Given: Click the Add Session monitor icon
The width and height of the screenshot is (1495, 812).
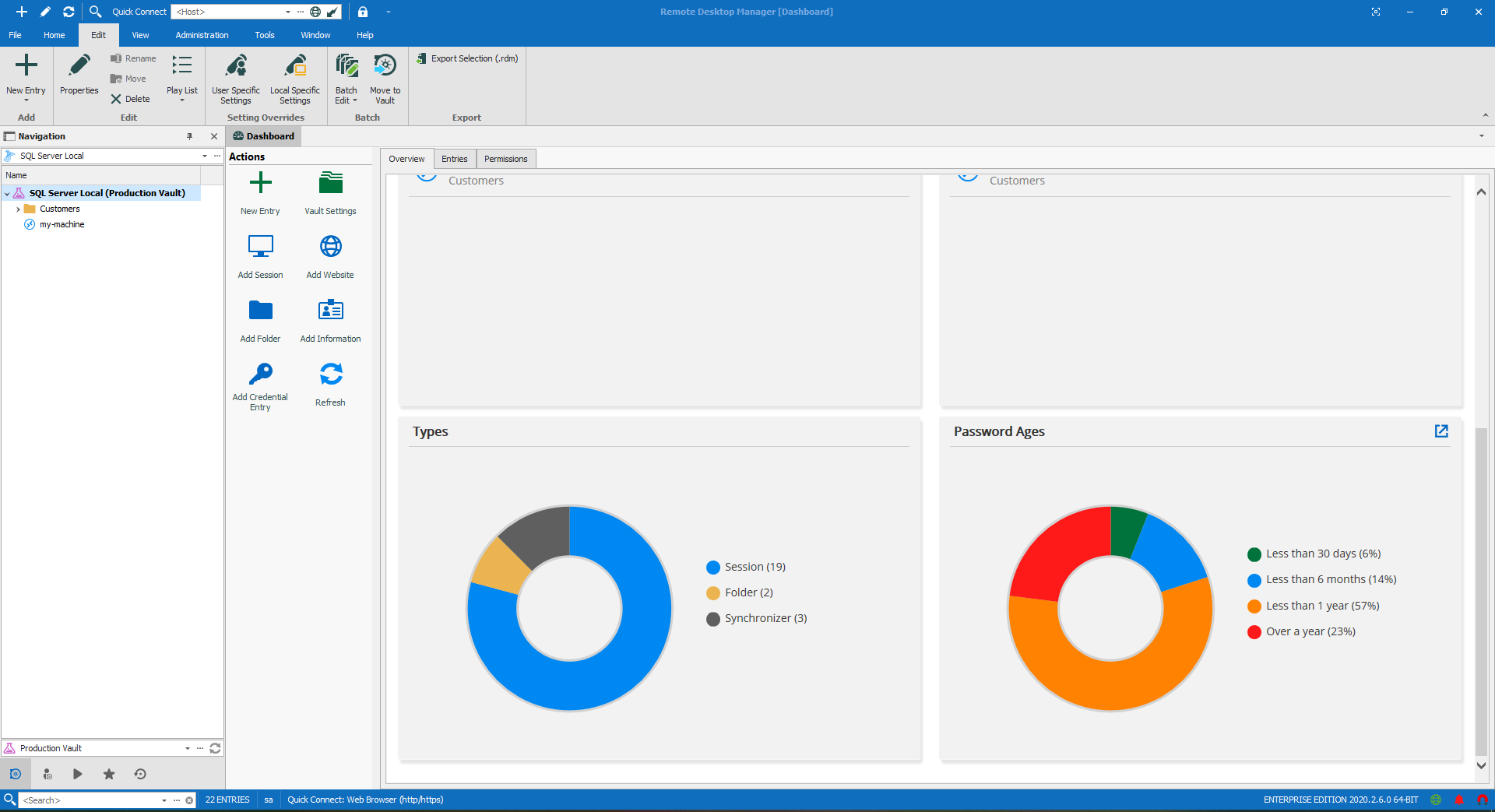Looking at the screenshot, I should [x=260, y=247].
